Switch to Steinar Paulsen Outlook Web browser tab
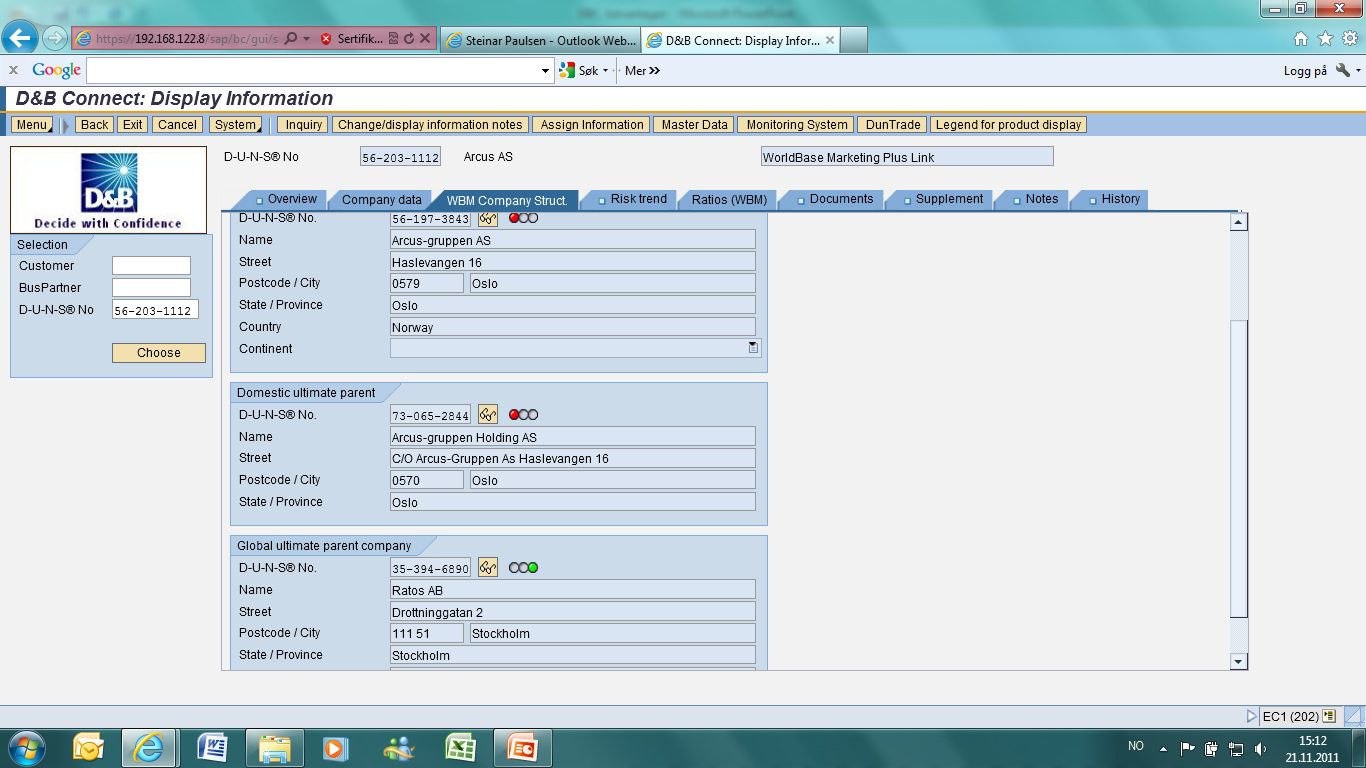This screenshot has width=1366, height=768. (x=540, y=40)
